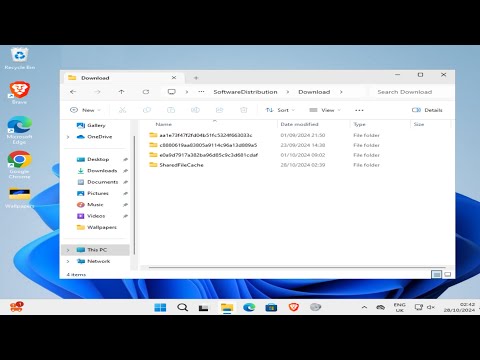
Task: Open the Recycle Bin desktop icon
Action: click(x=20, y=58)
